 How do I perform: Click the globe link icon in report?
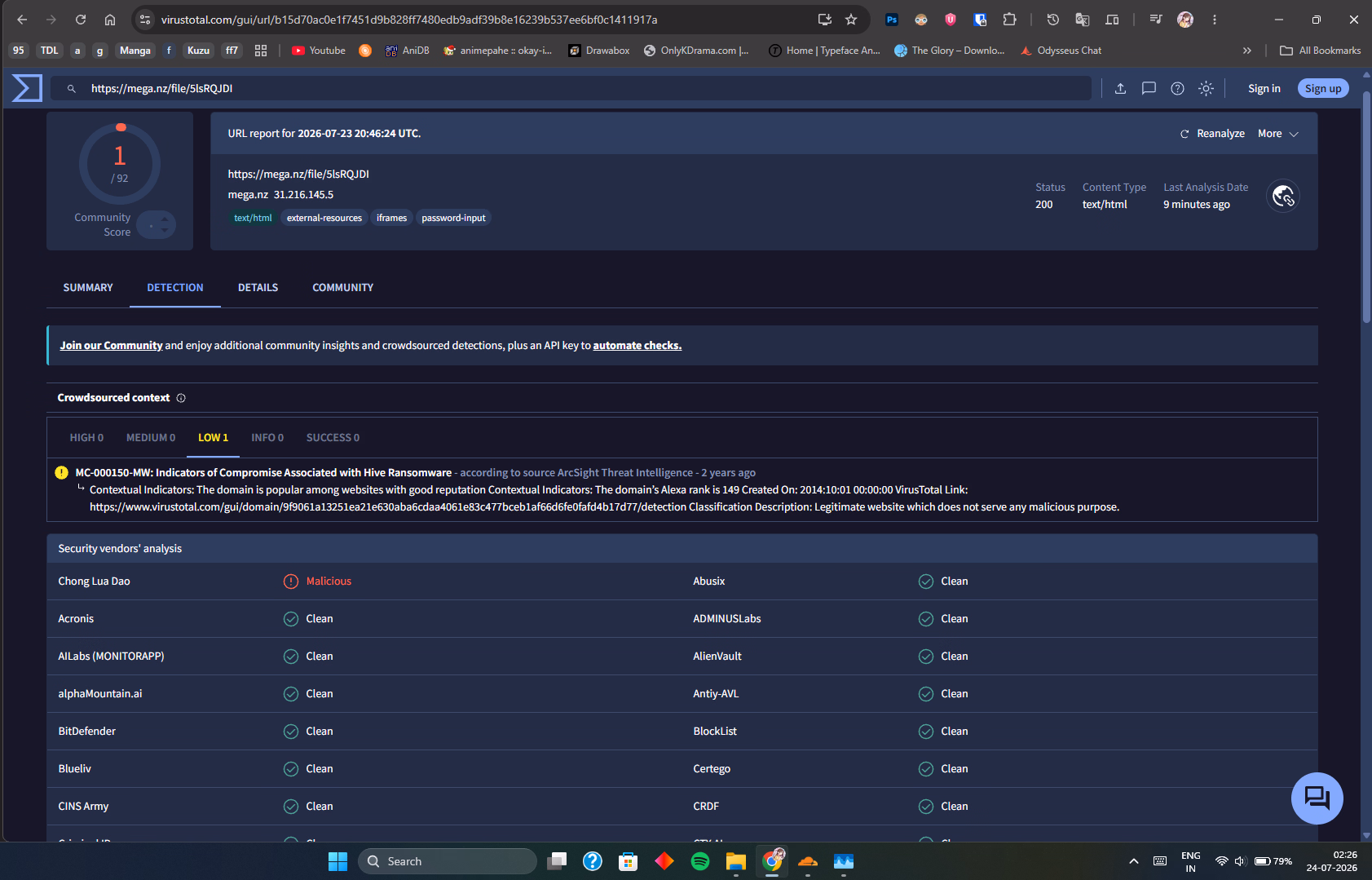coord(1283,196)
